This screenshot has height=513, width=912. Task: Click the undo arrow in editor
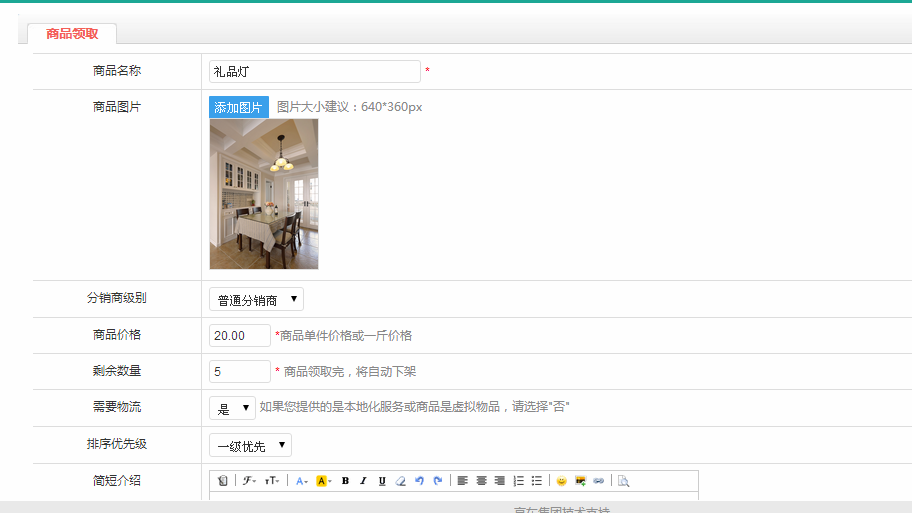click(x=419, y=481)
